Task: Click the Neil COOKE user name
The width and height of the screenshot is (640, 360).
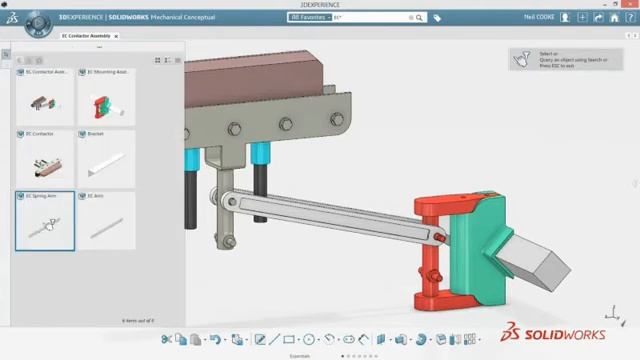Action: [x=539, y=17]
